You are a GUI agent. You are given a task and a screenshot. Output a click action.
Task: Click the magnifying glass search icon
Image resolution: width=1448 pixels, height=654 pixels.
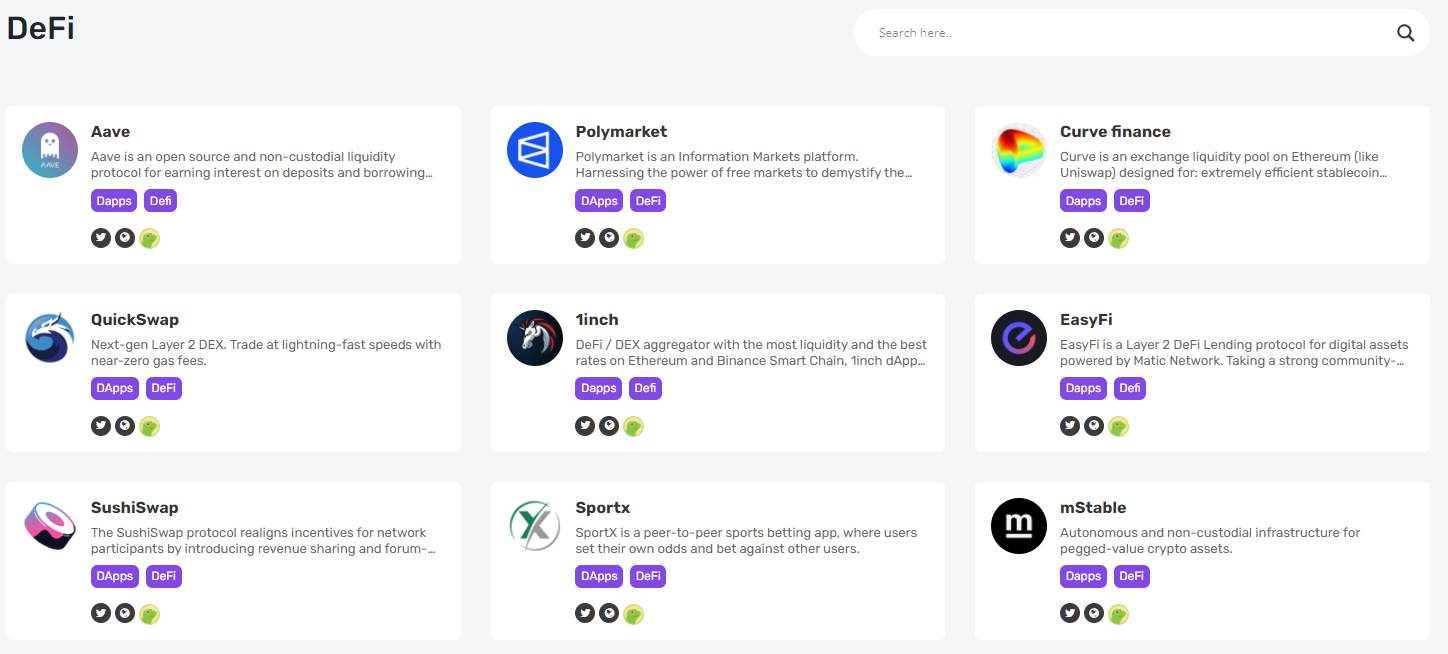tap(1405, 33)
